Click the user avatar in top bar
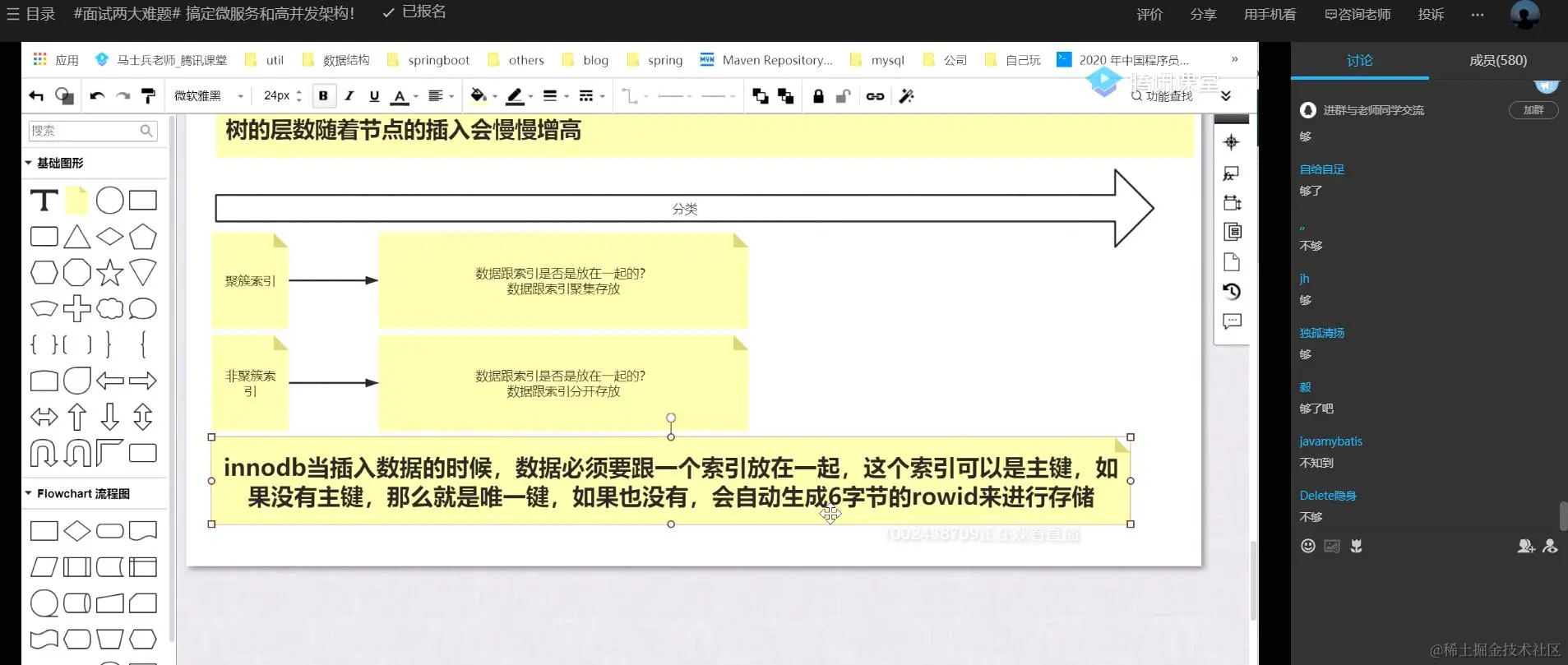This screenshot has height=665, width=1568. point(1524,15)
